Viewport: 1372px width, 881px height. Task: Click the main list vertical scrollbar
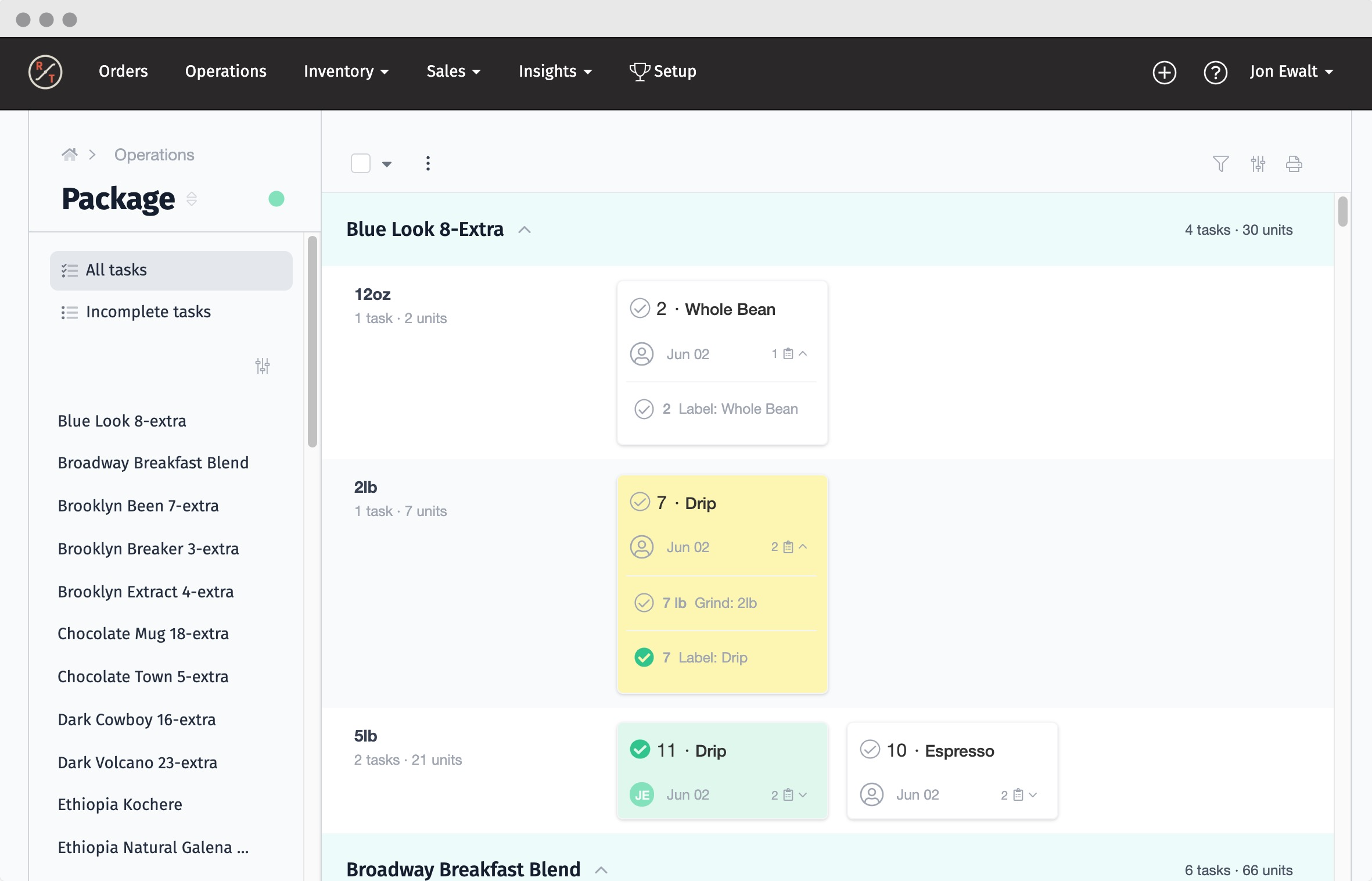click(1342, 212)
